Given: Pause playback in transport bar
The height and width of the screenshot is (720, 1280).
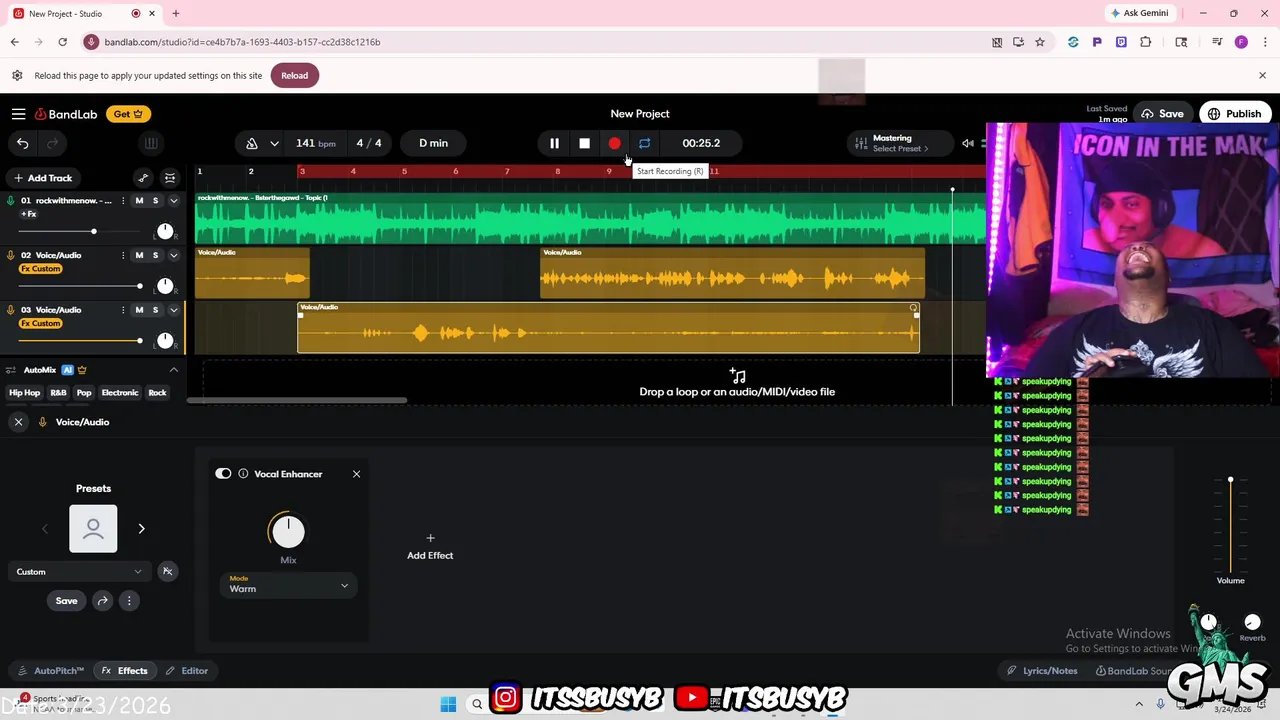Looking at the screenshot, I should pyautogui.click(x=554, y=143).
